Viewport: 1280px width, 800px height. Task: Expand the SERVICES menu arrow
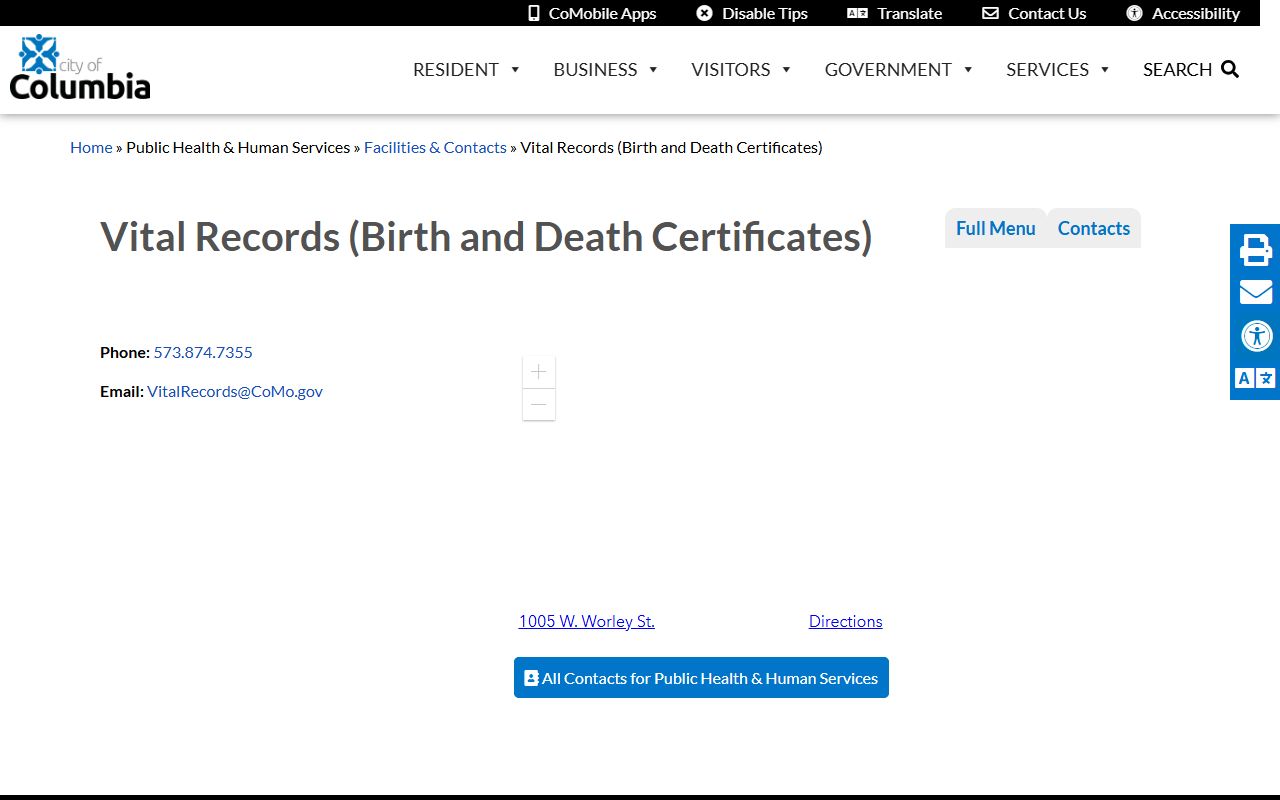pos(1105,69)
